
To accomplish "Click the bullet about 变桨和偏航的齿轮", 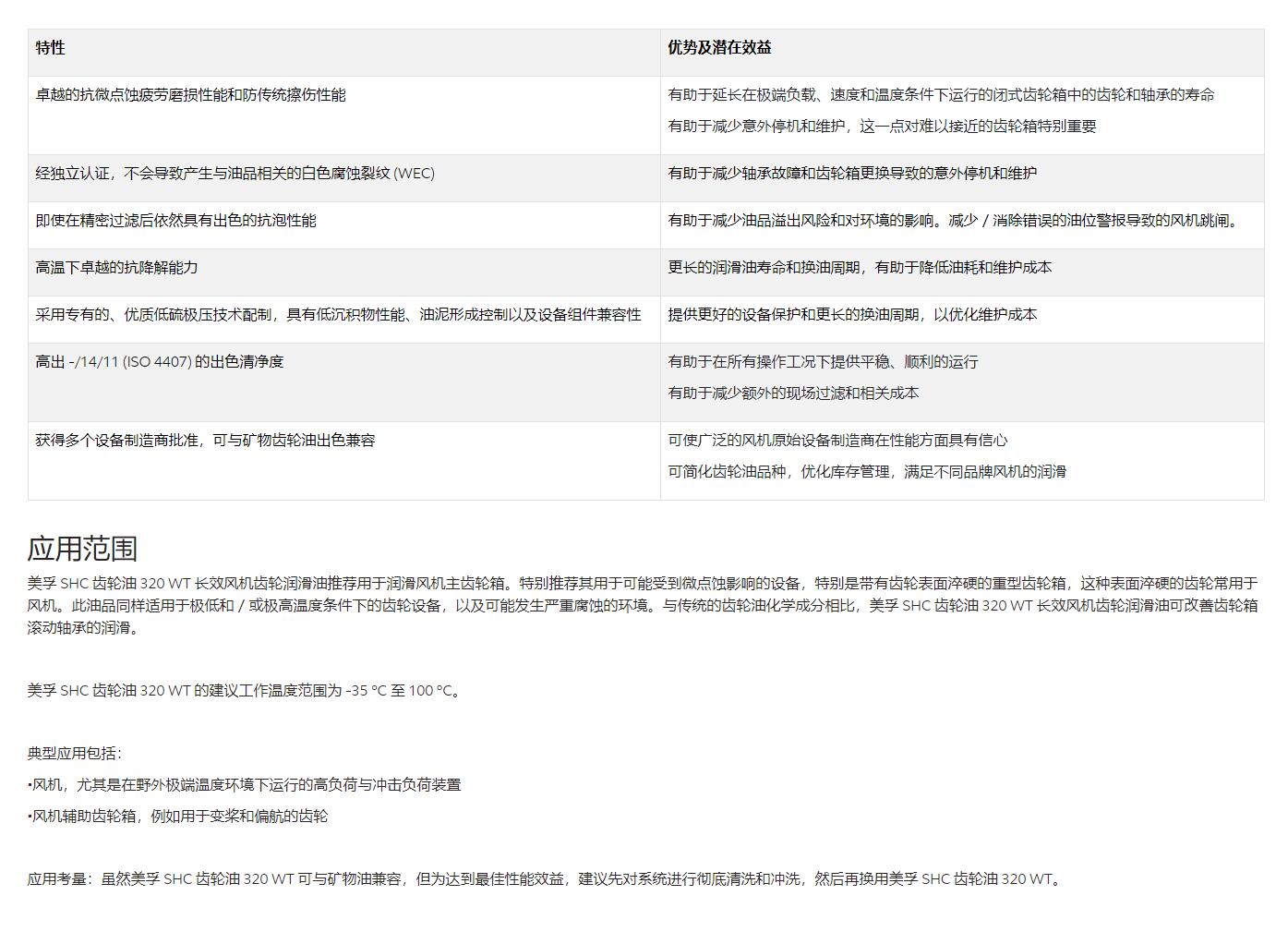I will tap(178, 817).
